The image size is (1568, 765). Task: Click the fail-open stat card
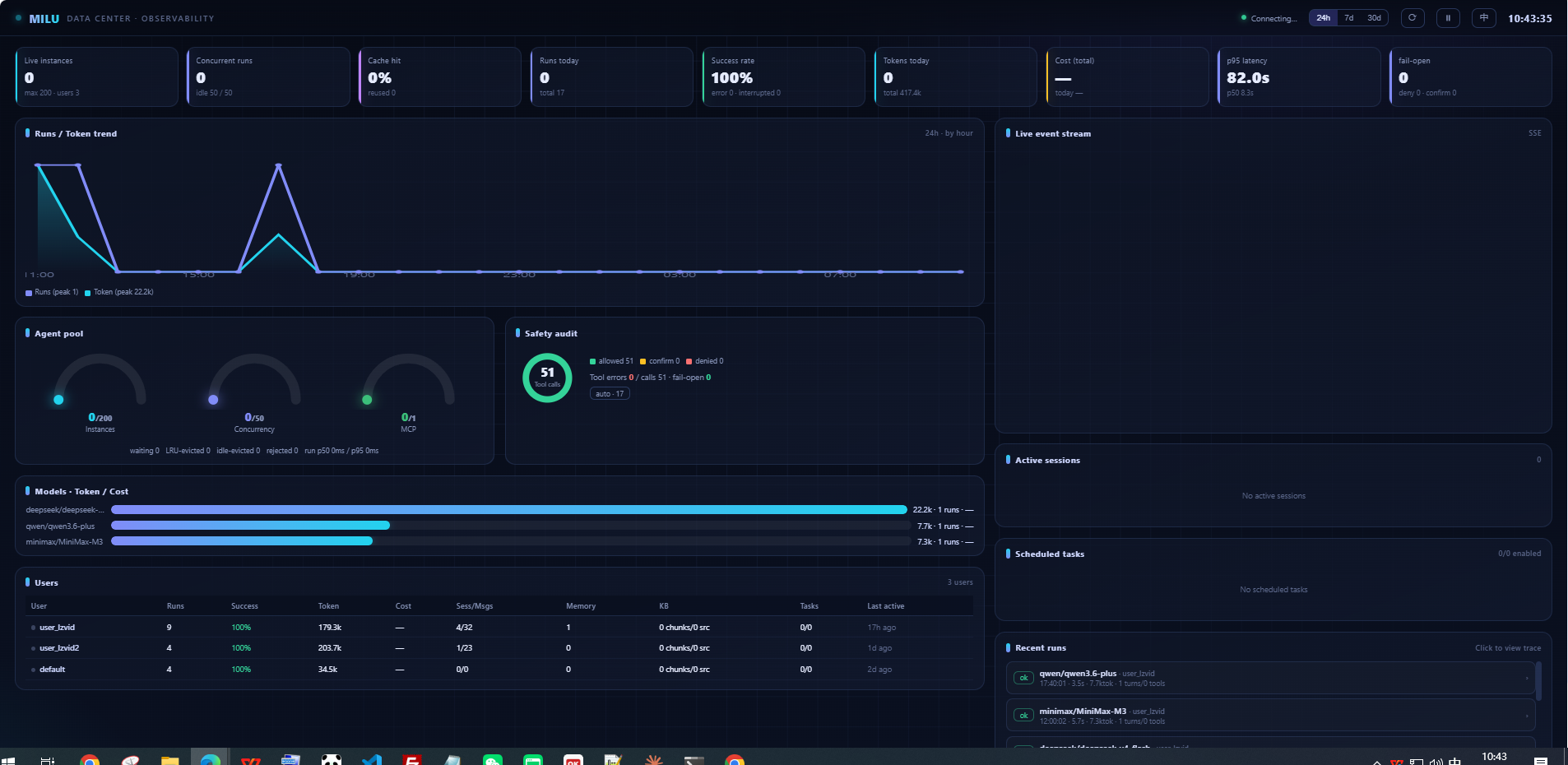1471,76
